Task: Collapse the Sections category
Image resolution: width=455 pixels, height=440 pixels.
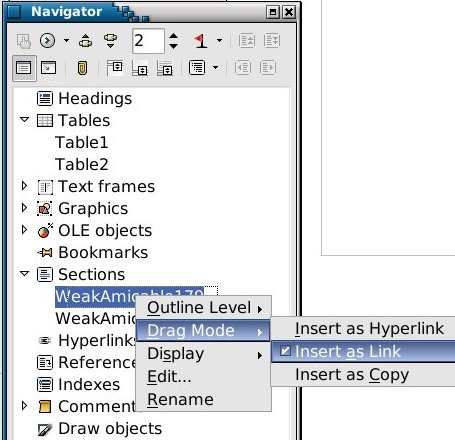Action: pos(24,273)
